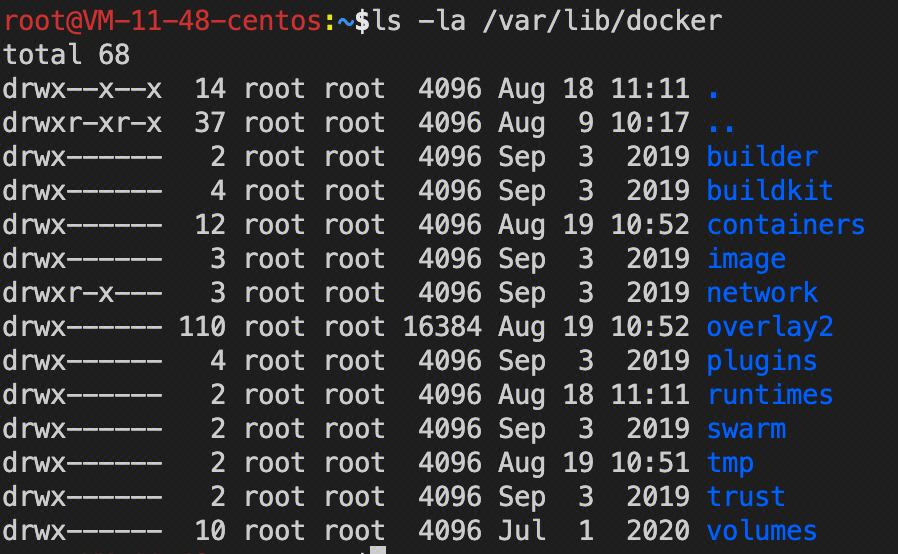Click the runtimes directory entry

coord(770,395)
